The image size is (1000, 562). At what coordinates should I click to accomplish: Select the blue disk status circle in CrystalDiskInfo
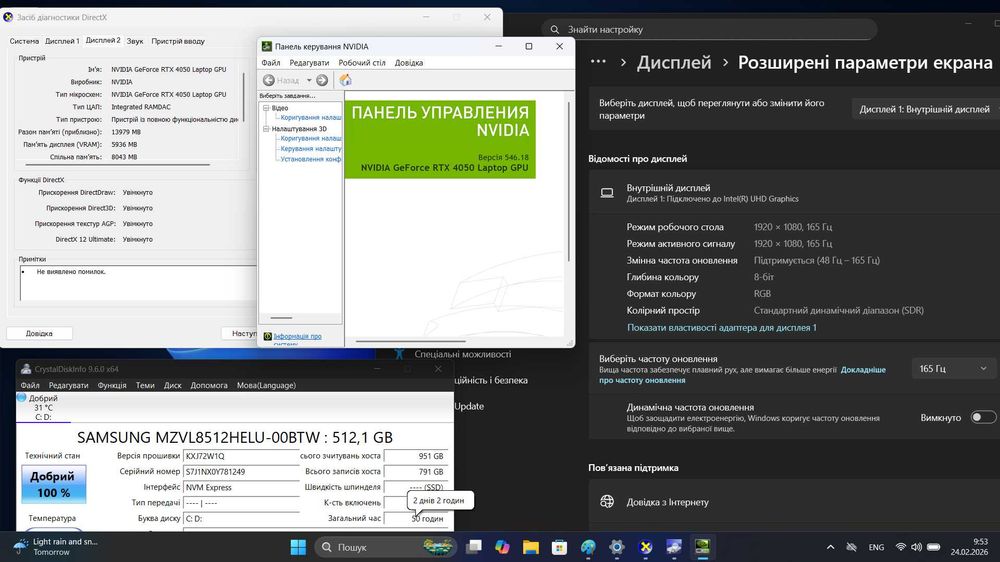click(21, 397)
